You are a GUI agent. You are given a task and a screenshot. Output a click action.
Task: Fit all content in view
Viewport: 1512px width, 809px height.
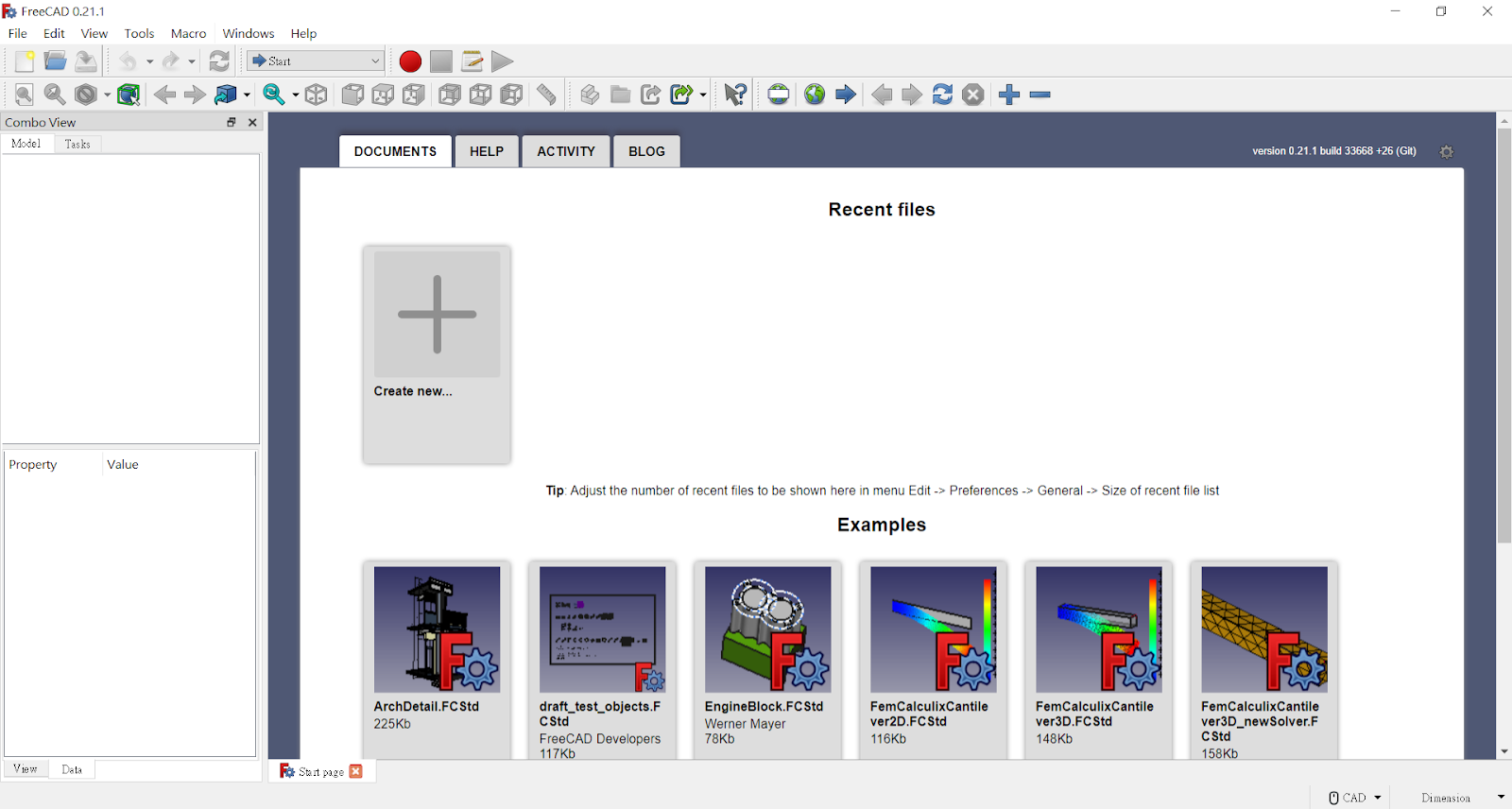click(x=25, y=95)
